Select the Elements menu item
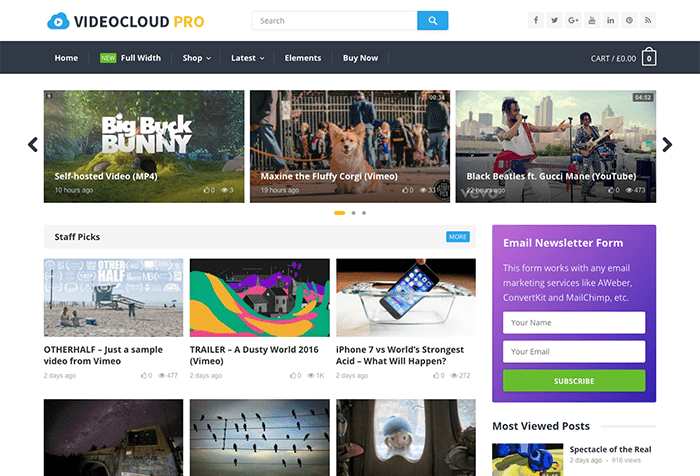Screen dimensions: 700x476 (x=303, y=58)
